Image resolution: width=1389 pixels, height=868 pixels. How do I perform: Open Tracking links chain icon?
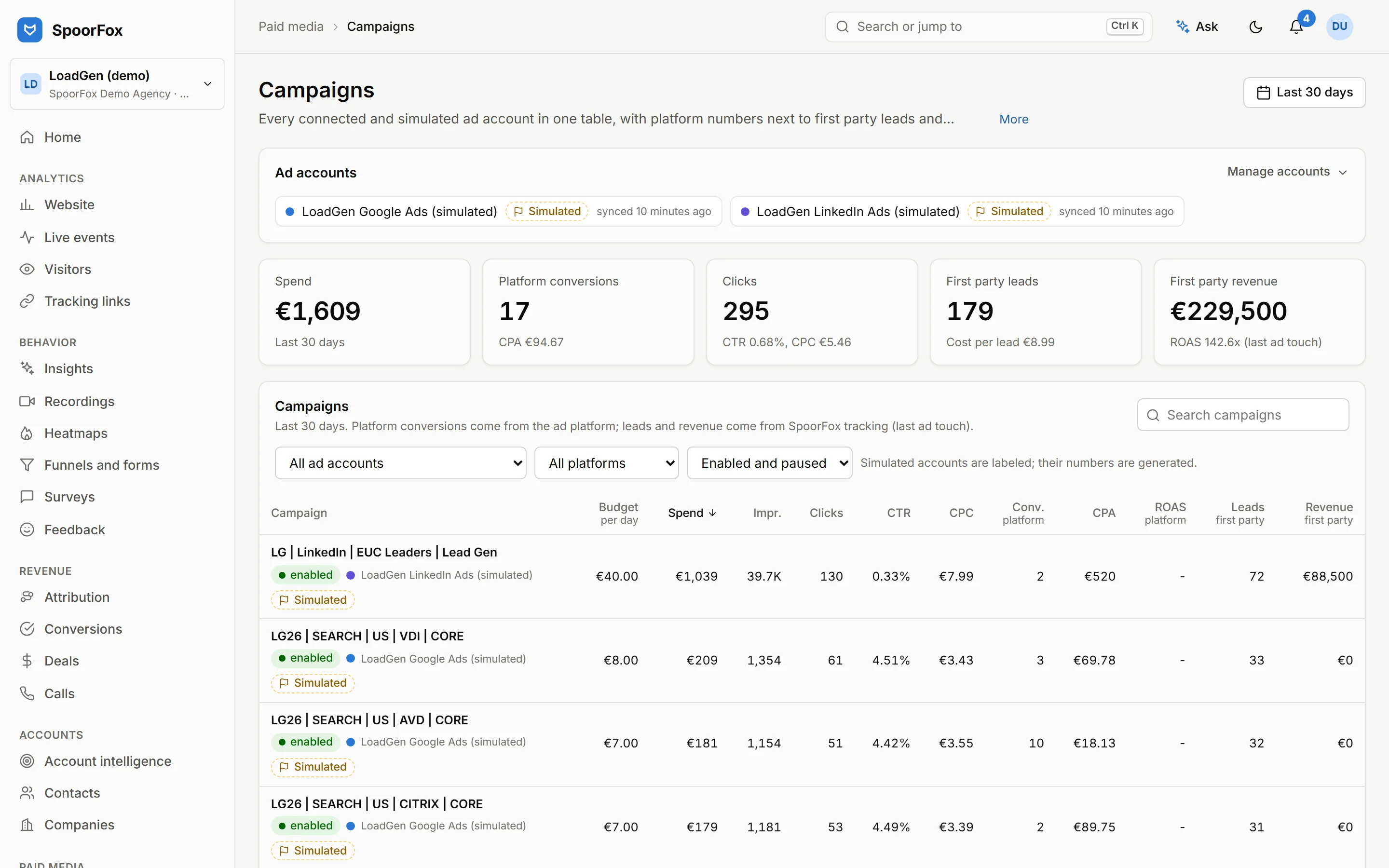27,301
